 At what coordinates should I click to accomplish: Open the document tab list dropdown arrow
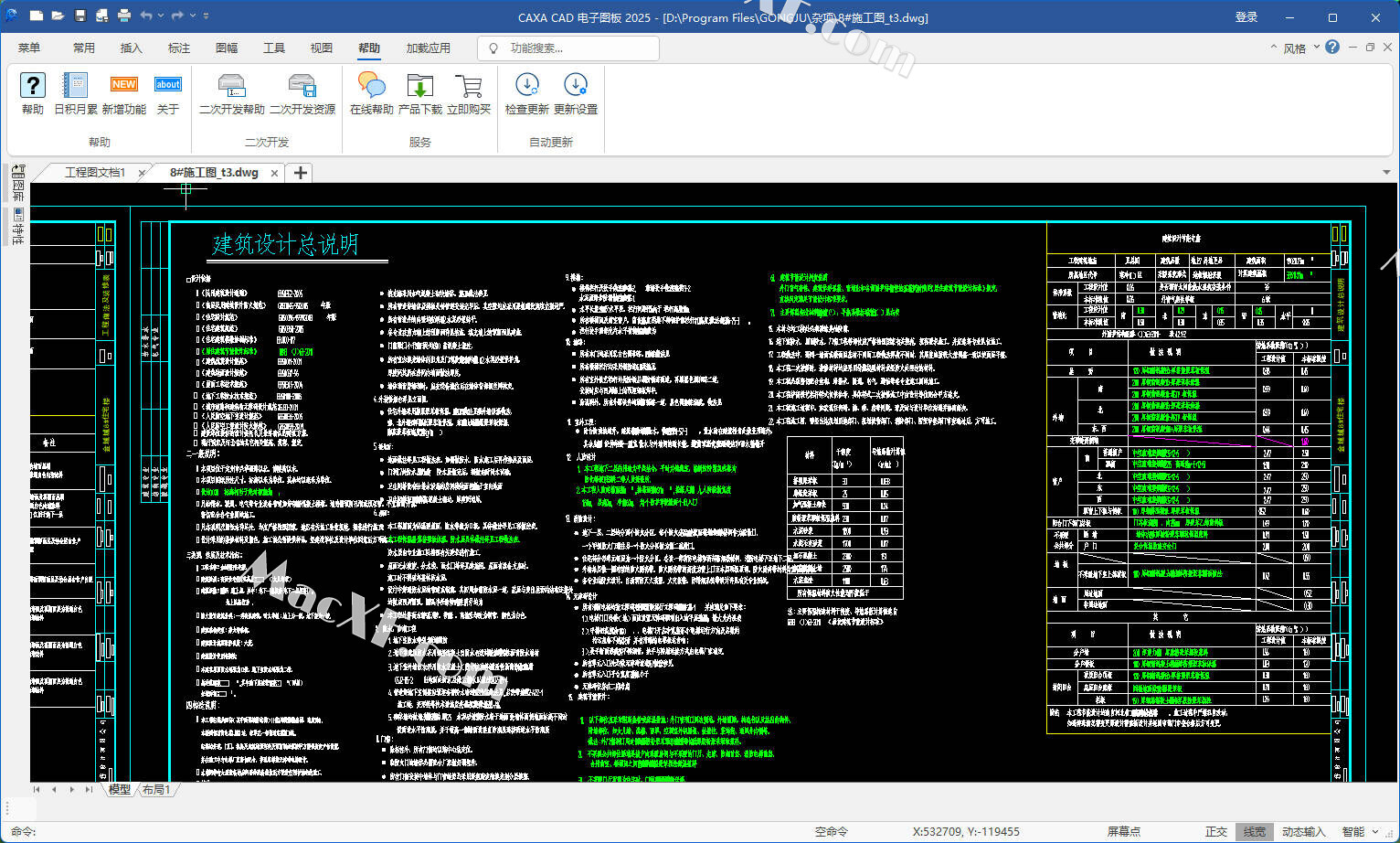tap(1386, 172)
